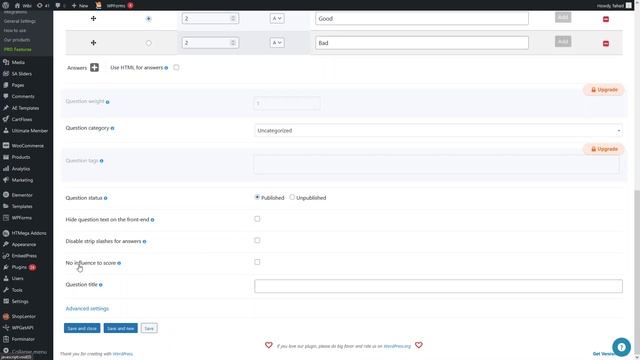Click info icon beside No influence to score
This screenshot has height=360, width=640.
(x=119, y=263)
